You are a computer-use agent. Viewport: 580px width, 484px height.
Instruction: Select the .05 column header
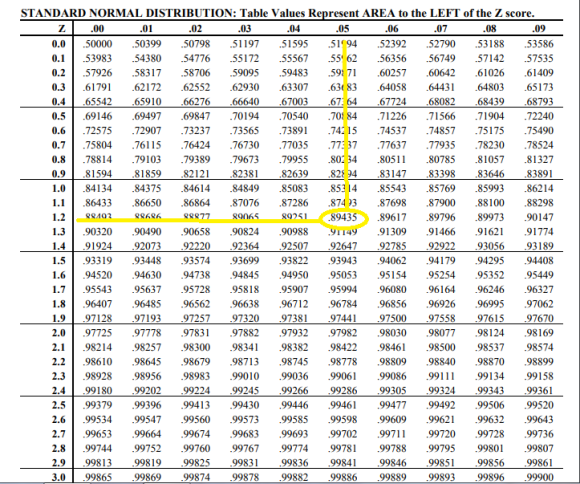(x=343, y=28)
